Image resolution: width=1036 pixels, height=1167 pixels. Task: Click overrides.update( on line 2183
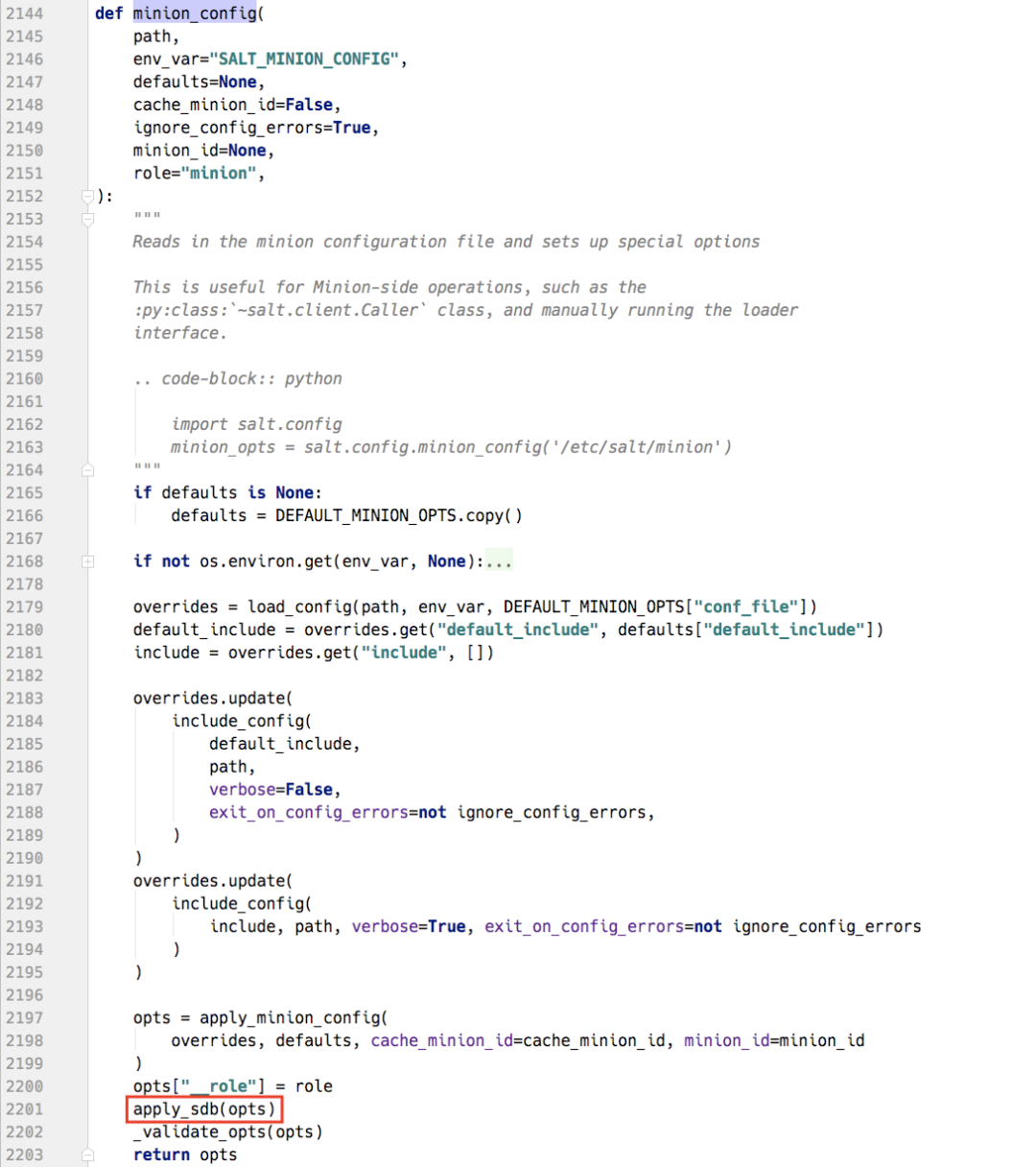(x=213, y=698)
